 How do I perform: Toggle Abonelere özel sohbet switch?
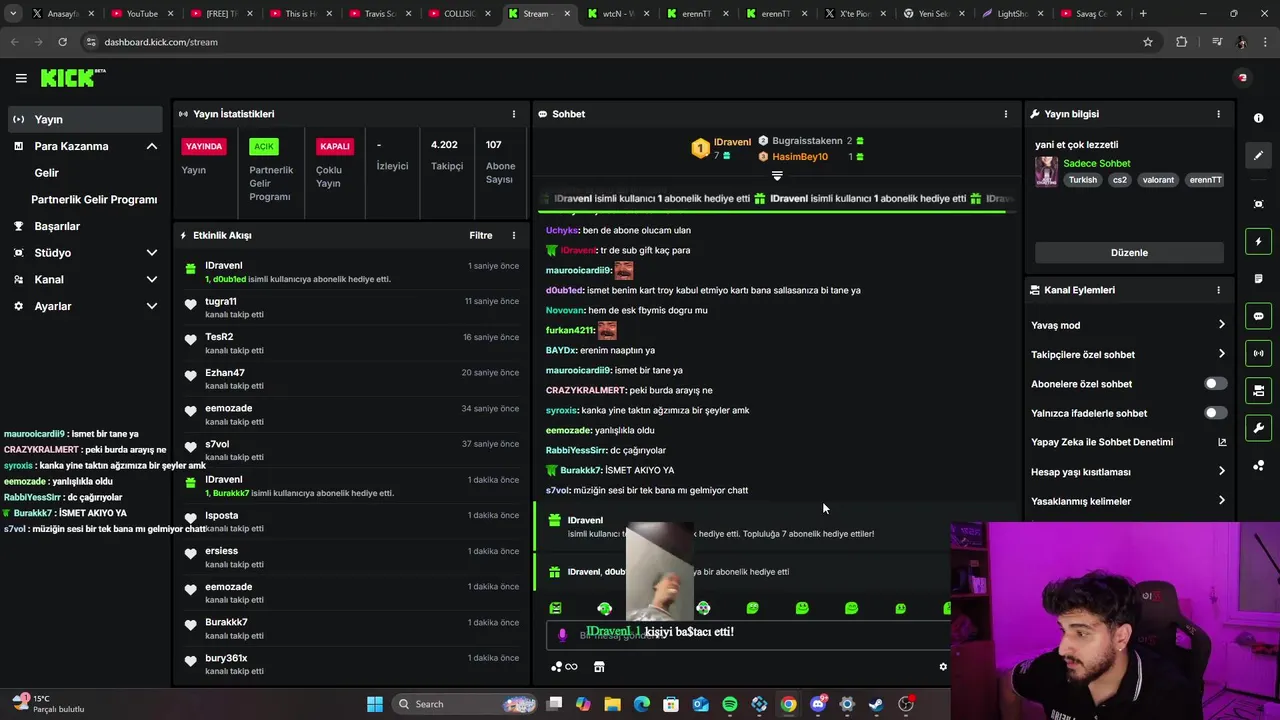(1215, 384)
